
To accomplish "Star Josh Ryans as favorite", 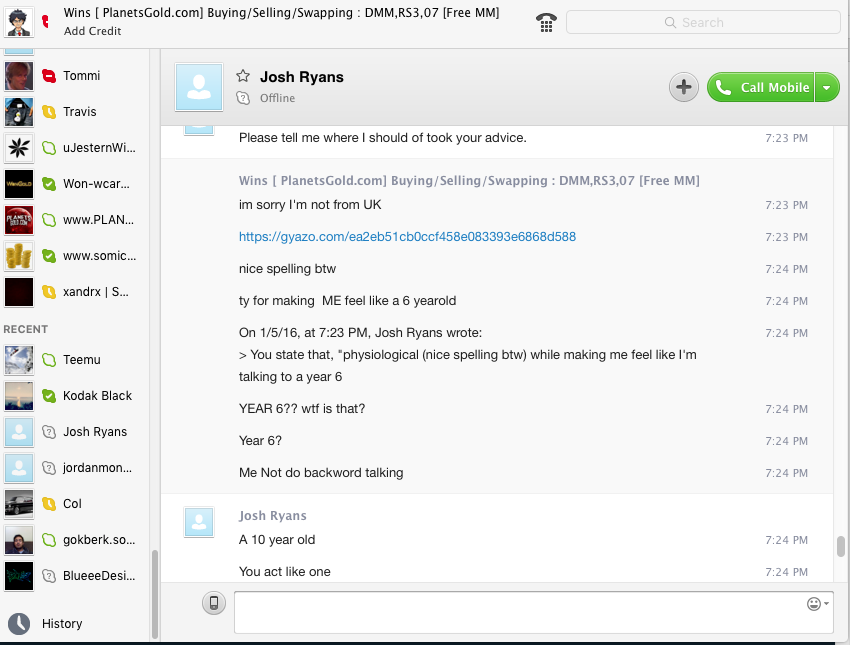I will pyautogui.click(x=243, y=76).
